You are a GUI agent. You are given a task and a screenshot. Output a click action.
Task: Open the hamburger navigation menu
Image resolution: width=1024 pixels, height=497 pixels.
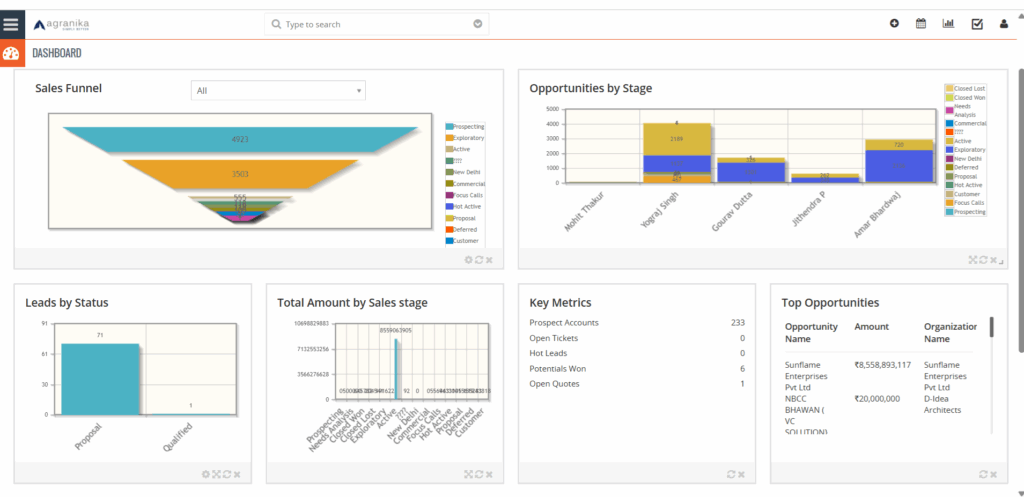(11, 23)
